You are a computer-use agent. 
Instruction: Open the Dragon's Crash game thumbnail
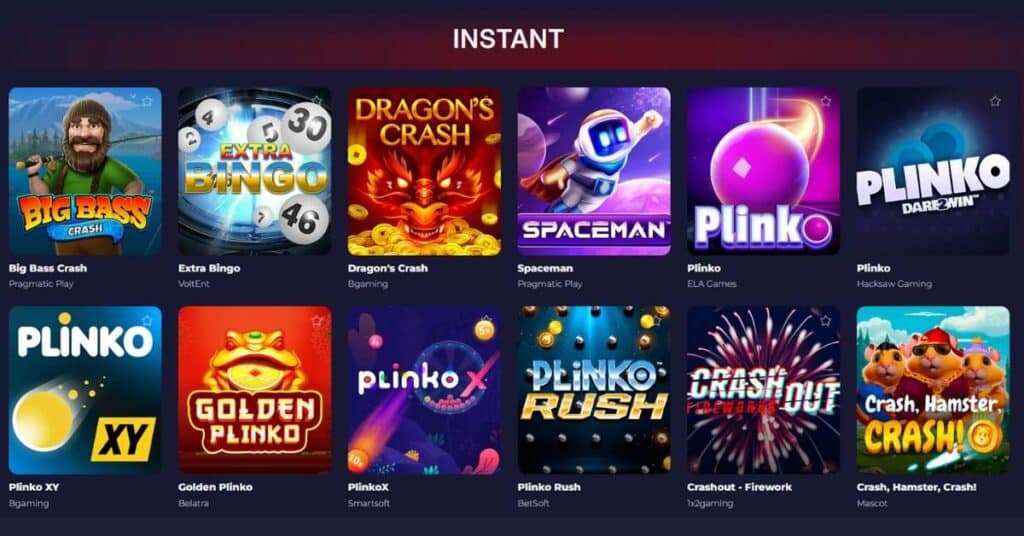[424, 171]
